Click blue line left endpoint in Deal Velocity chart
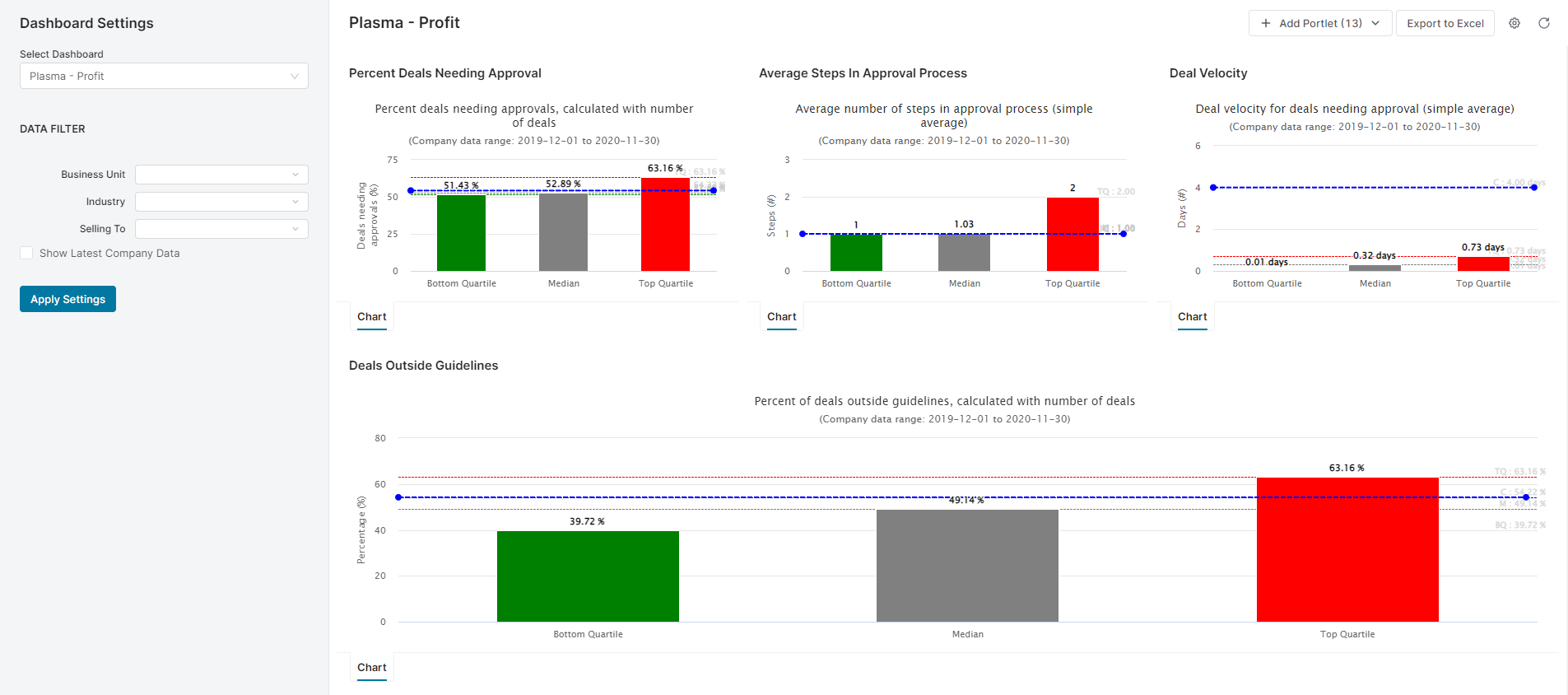 1213,188
